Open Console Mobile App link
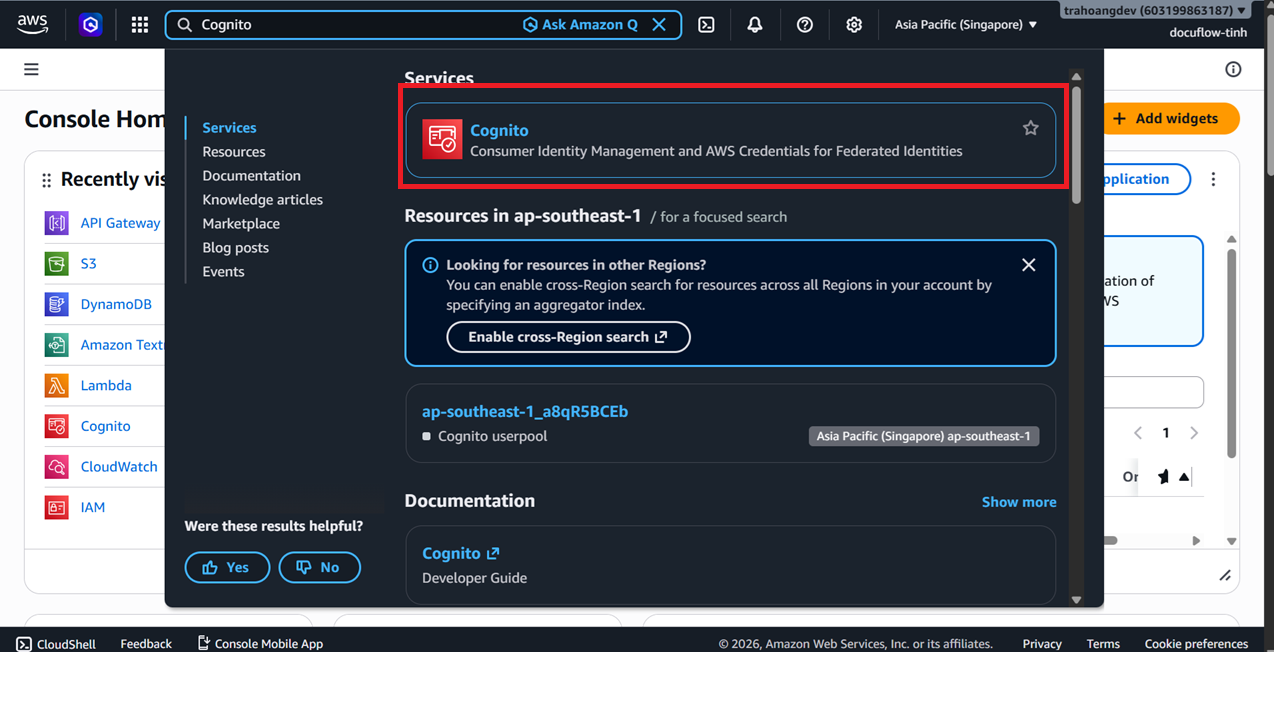 pyautogui.click(x=260, y=644)
